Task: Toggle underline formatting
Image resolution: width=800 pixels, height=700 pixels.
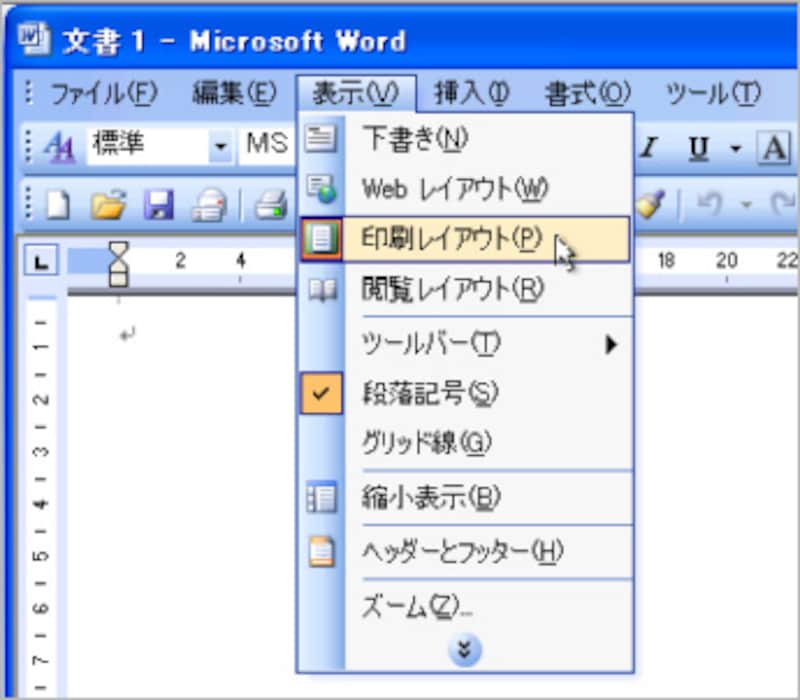Action: (698, 148)
